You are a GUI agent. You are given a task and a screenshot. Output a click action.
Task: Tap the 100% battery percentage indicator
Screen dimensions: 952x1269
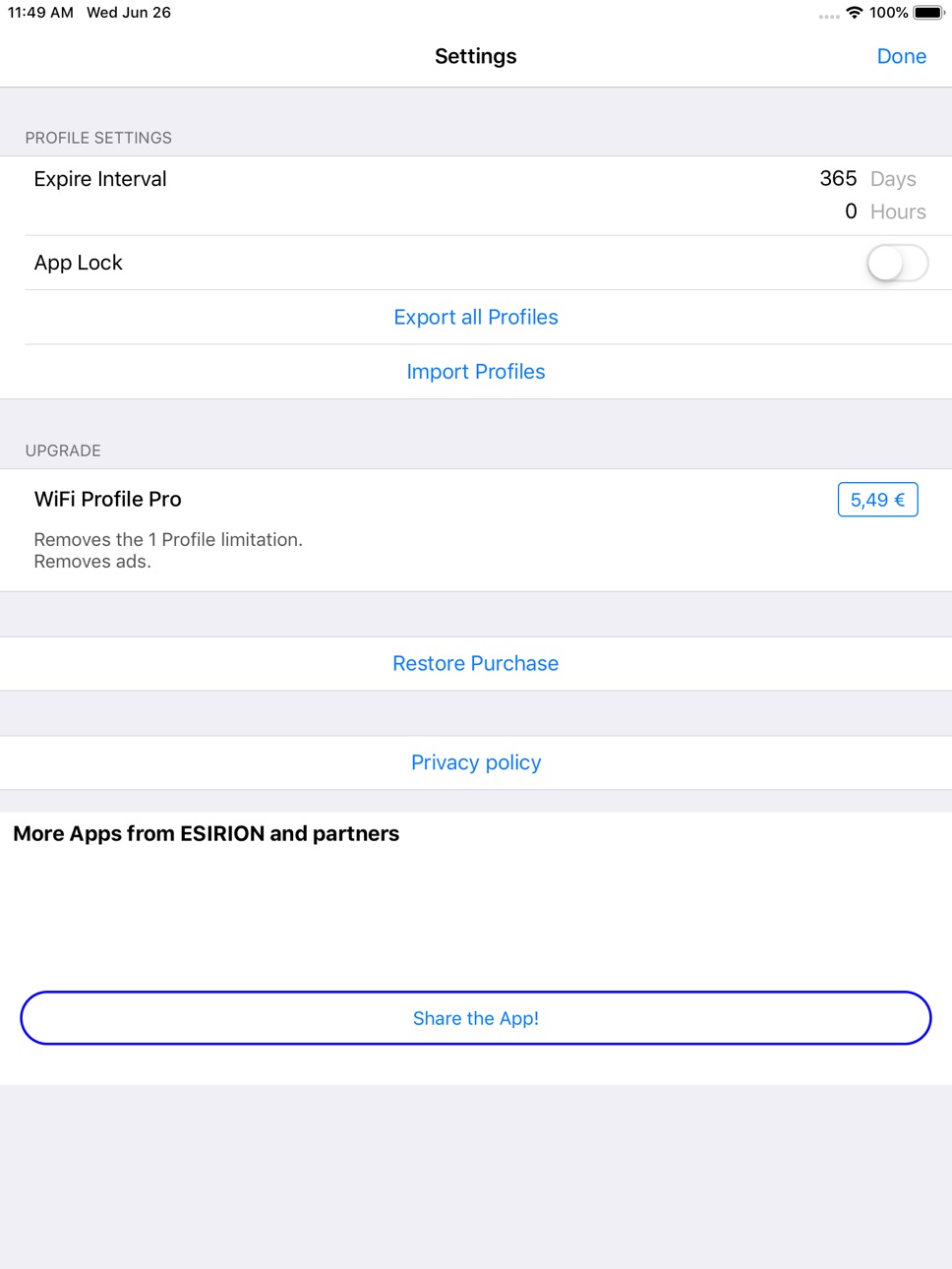tap(888, 13)
